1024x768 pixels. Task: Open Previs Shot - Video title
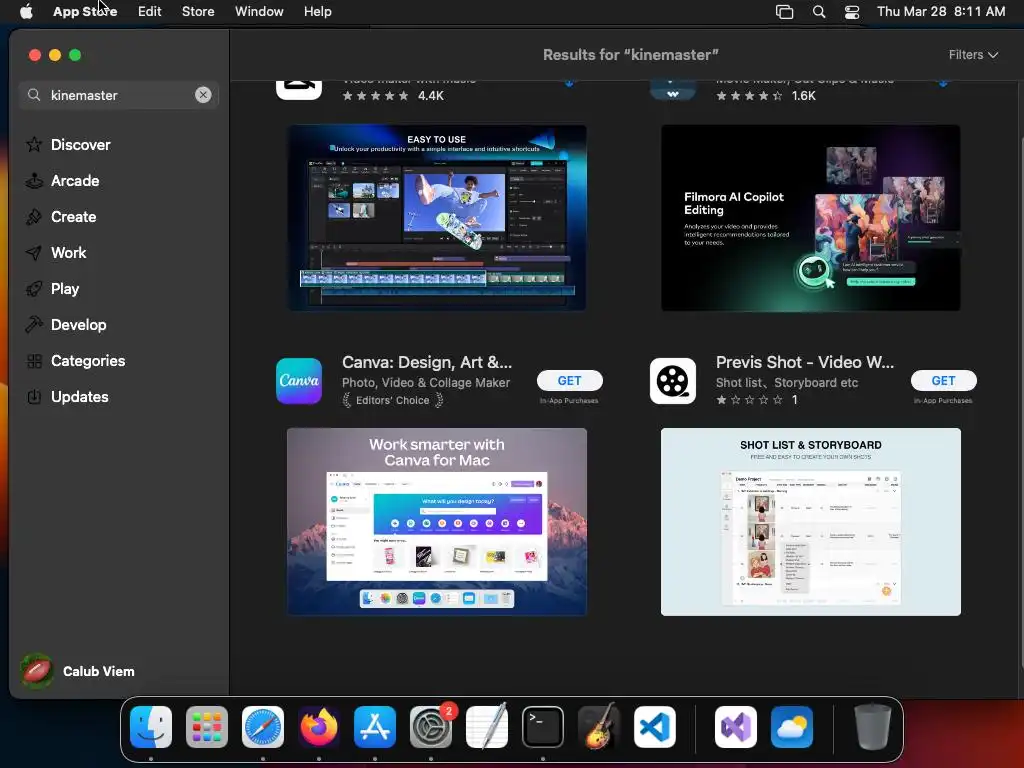coord(805,362)
